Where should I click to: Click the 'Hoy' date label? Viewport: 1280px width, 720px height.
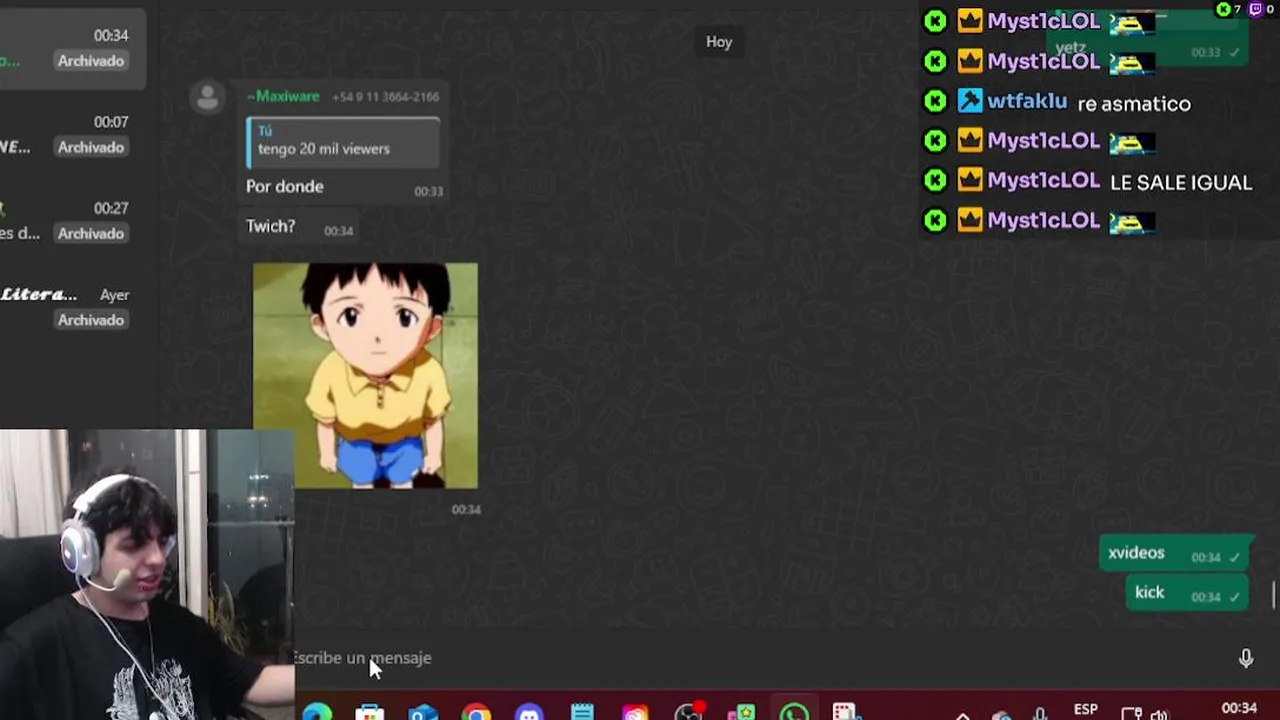(x=719, y=41)
